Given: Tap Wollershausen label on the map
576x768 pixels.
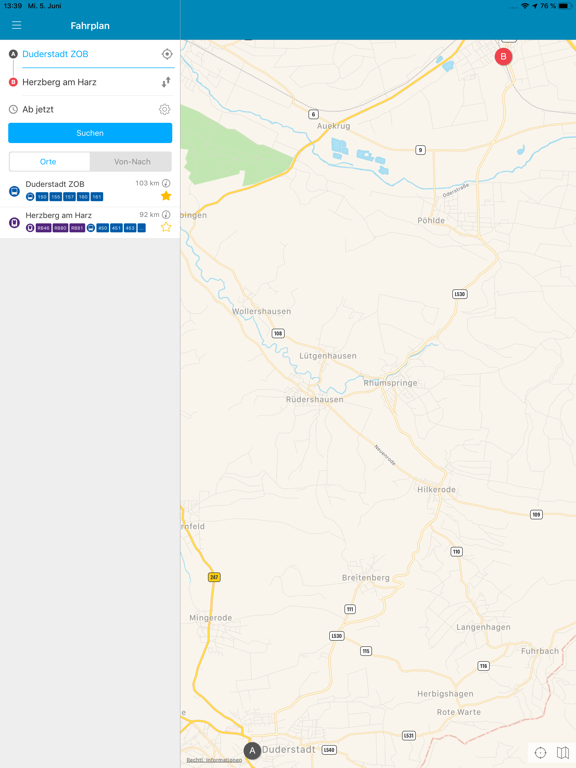Looking at the screenshot, I should [262, 312].
